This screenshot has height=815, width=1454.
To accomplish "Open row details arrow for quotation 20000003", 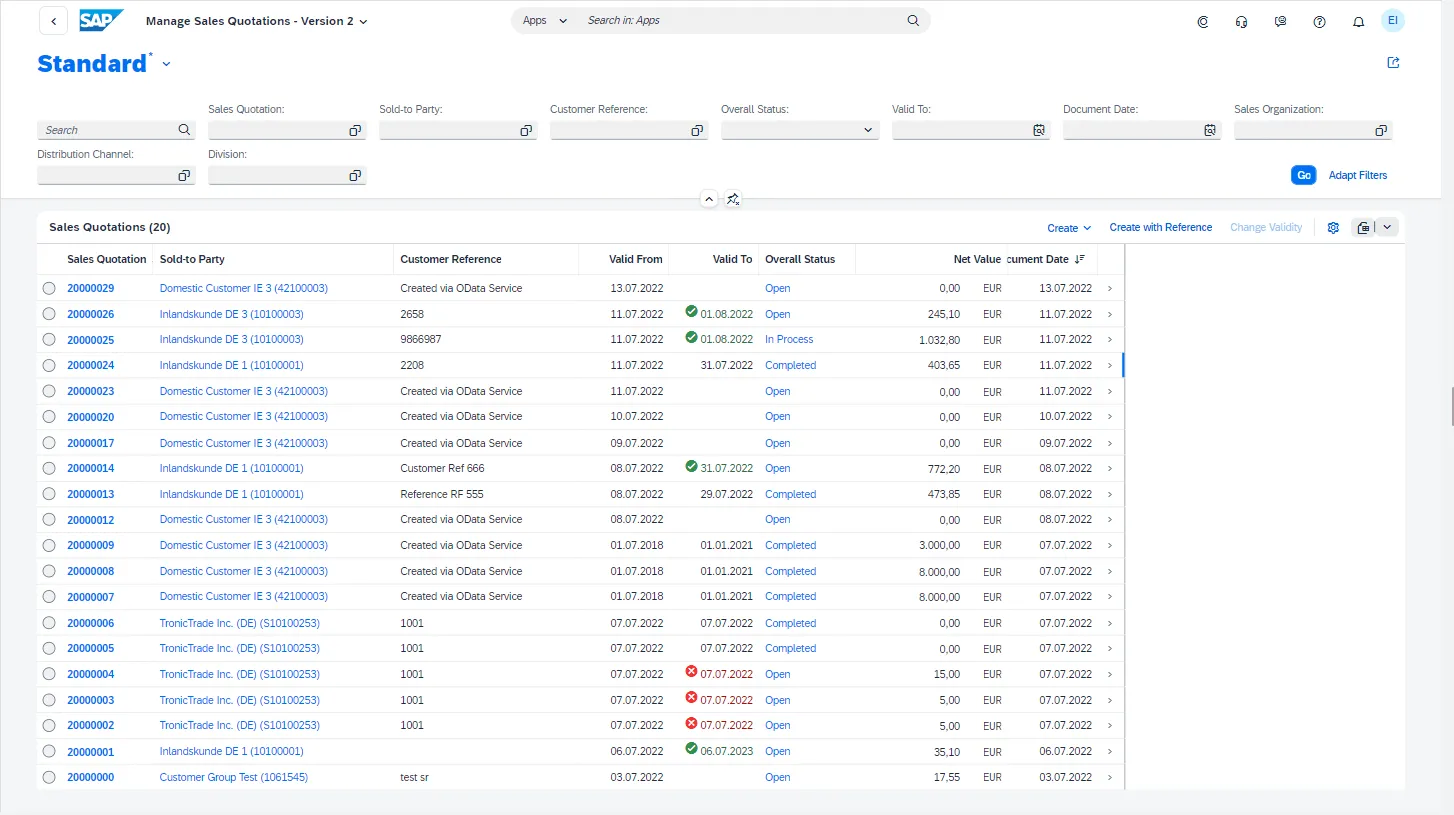I will 1110,700.
